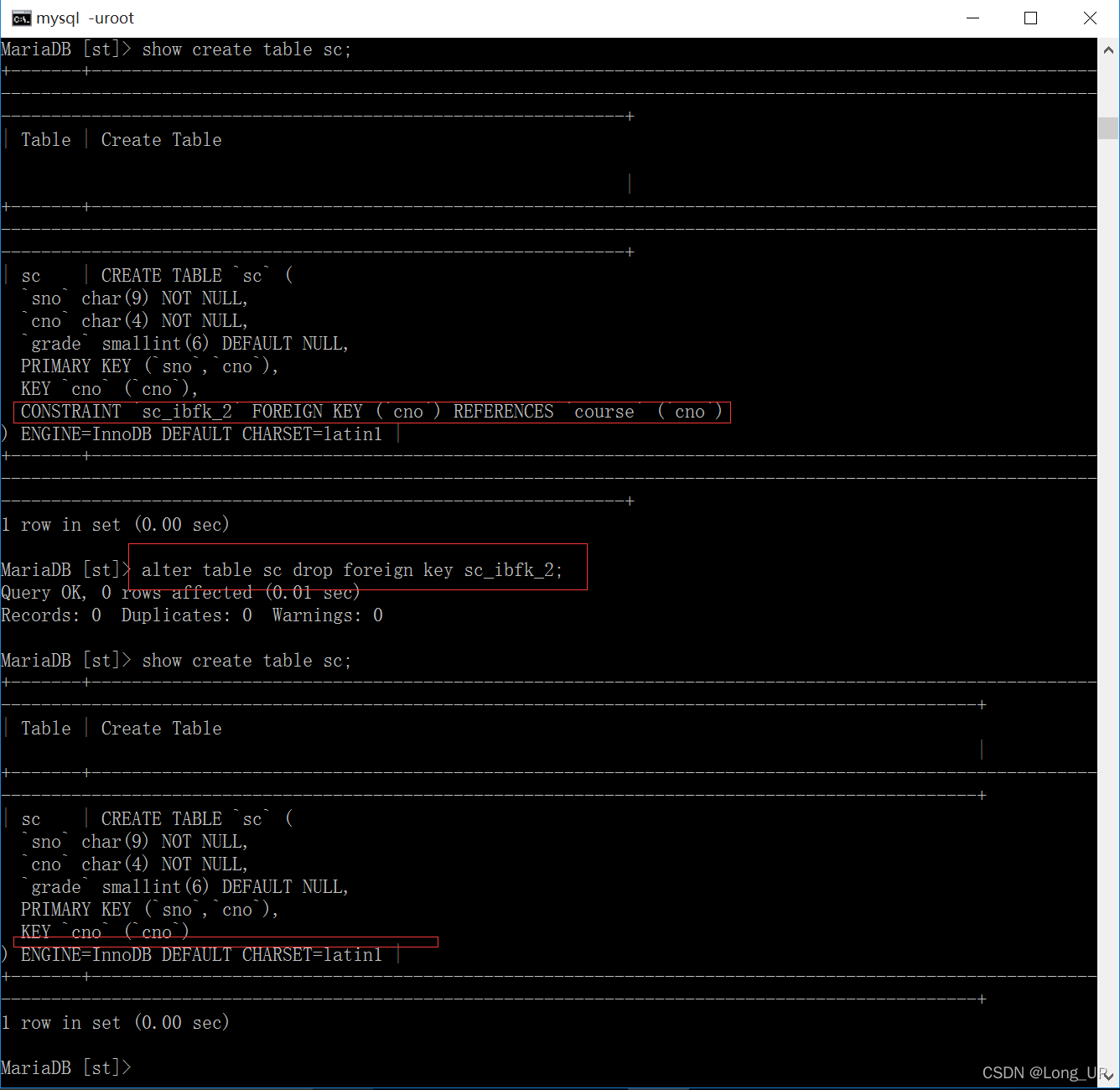Image resolution: width=1120 pixels, height=1090 pixels.
Task: Click the CONSTRAINT sc_ibfk_2 FOREIGN KEY line
Action: (371, 412)
